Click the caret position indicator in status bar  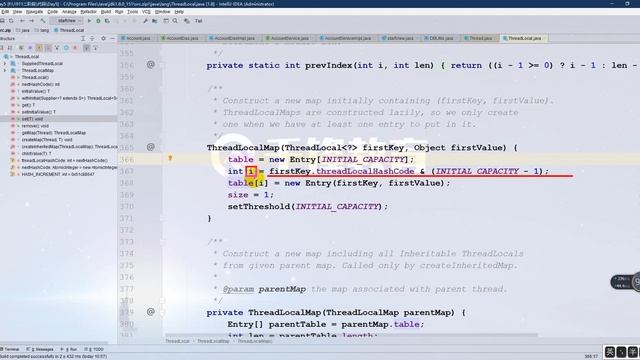click(x=591, y=356)
